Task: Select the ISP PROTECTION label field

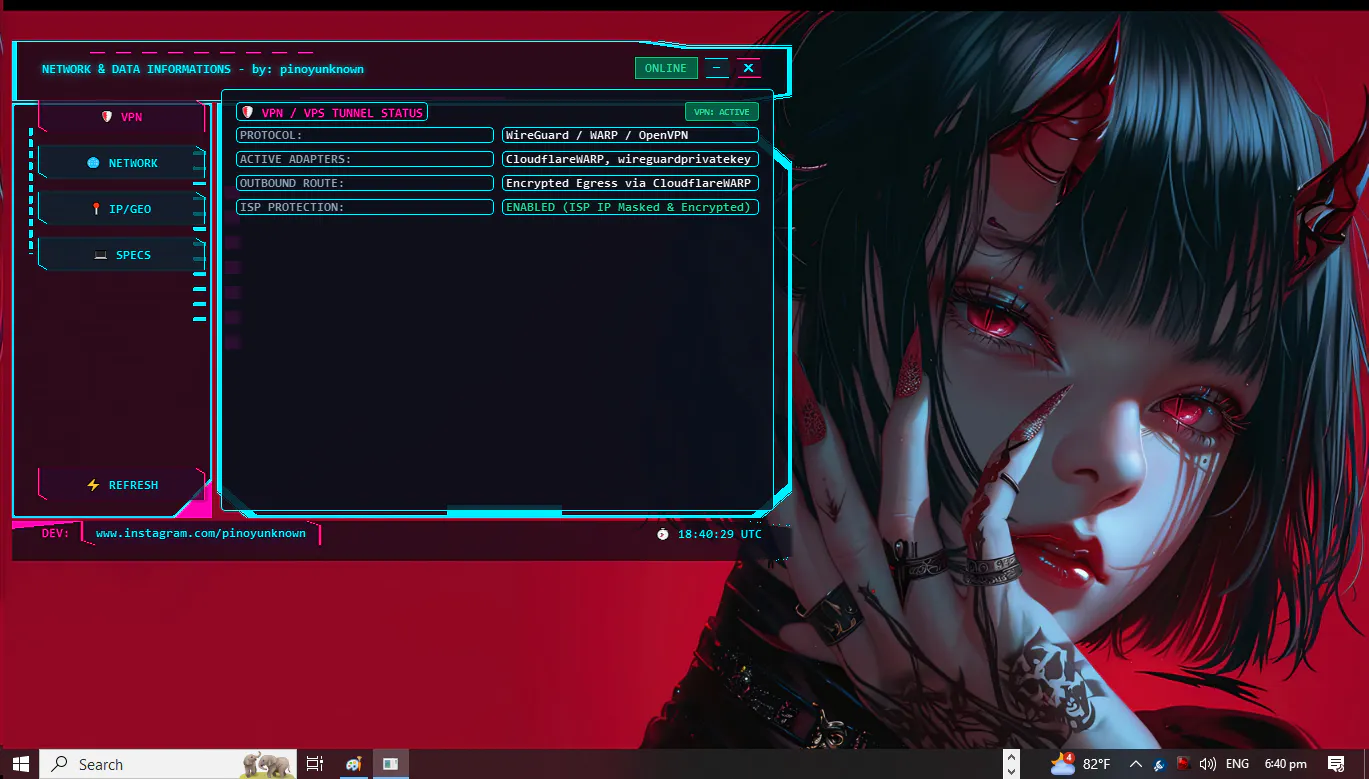Action: (365, 207)
